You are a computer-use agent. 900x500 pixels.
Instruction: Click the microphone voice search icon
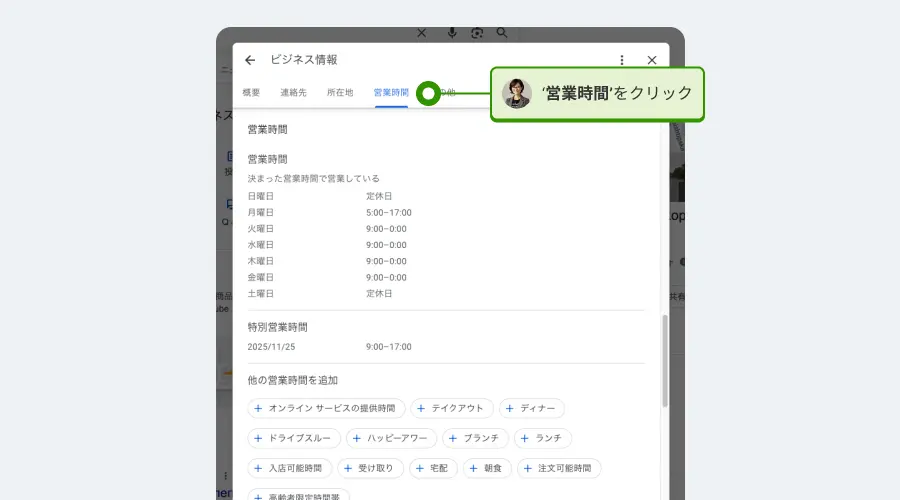(x=452, y=33)
